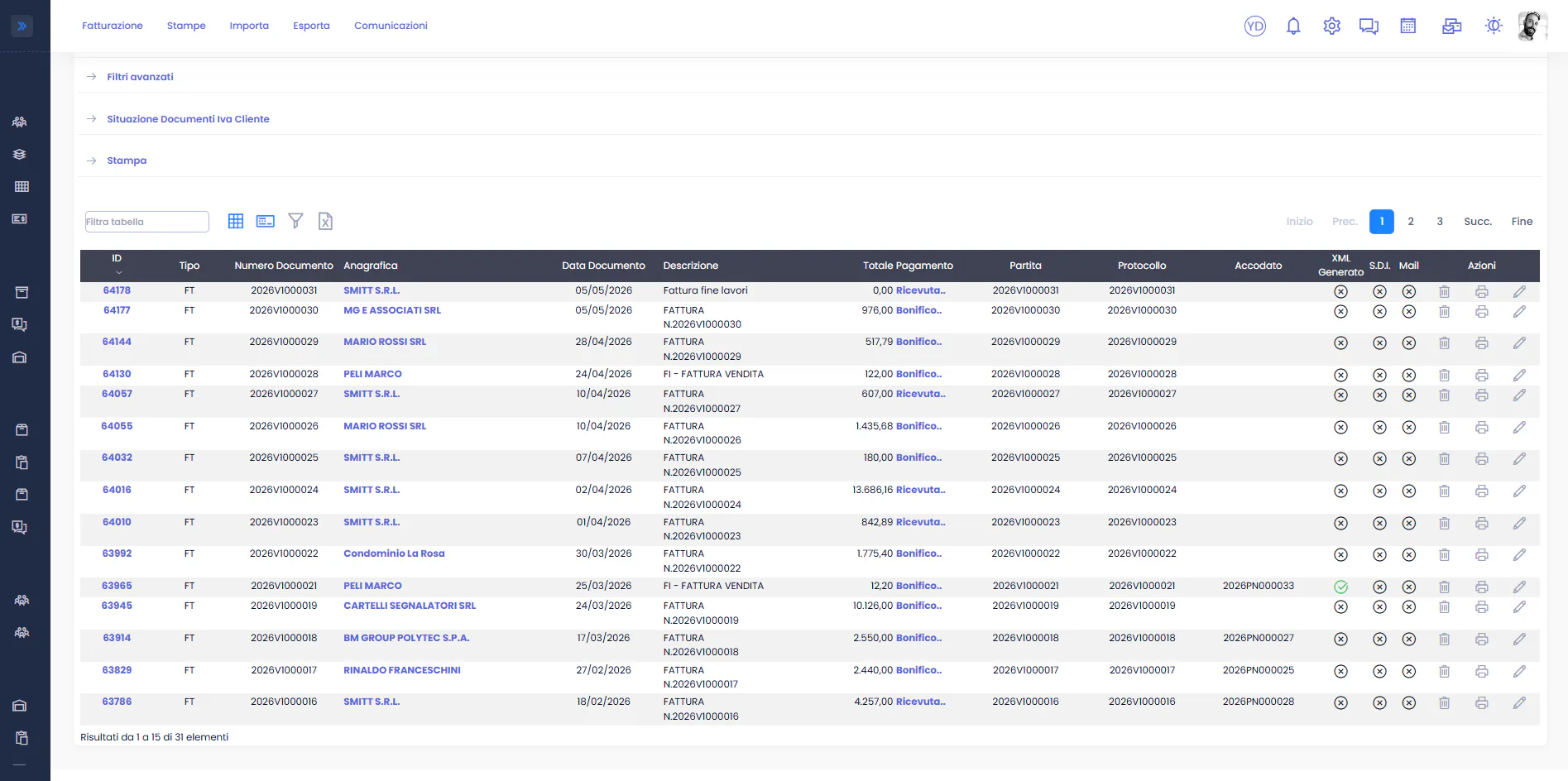Open the desktop screens icon in header
Screen dimensions: 1568x781
click(x=1451, y=26)
